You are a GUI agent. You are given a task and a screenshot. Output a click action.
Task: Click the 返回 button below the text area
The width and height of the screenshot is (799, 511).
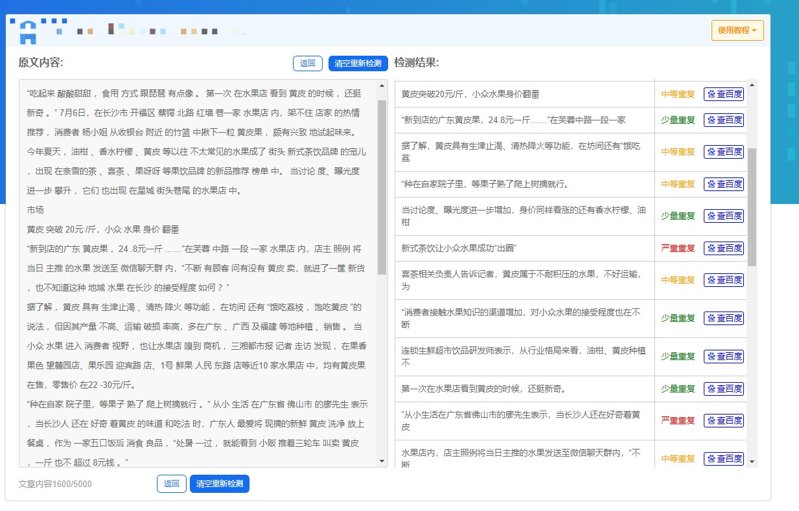coord(171,484)
